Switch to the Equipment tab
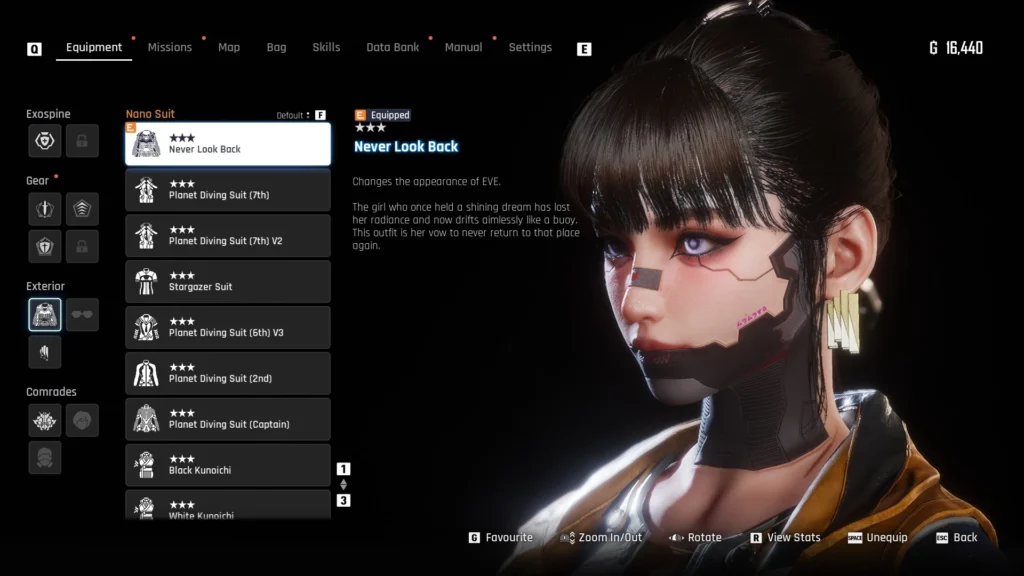The width and height of the screenshot is (1024, 576). pyautogui.click(x=94, y=47)
